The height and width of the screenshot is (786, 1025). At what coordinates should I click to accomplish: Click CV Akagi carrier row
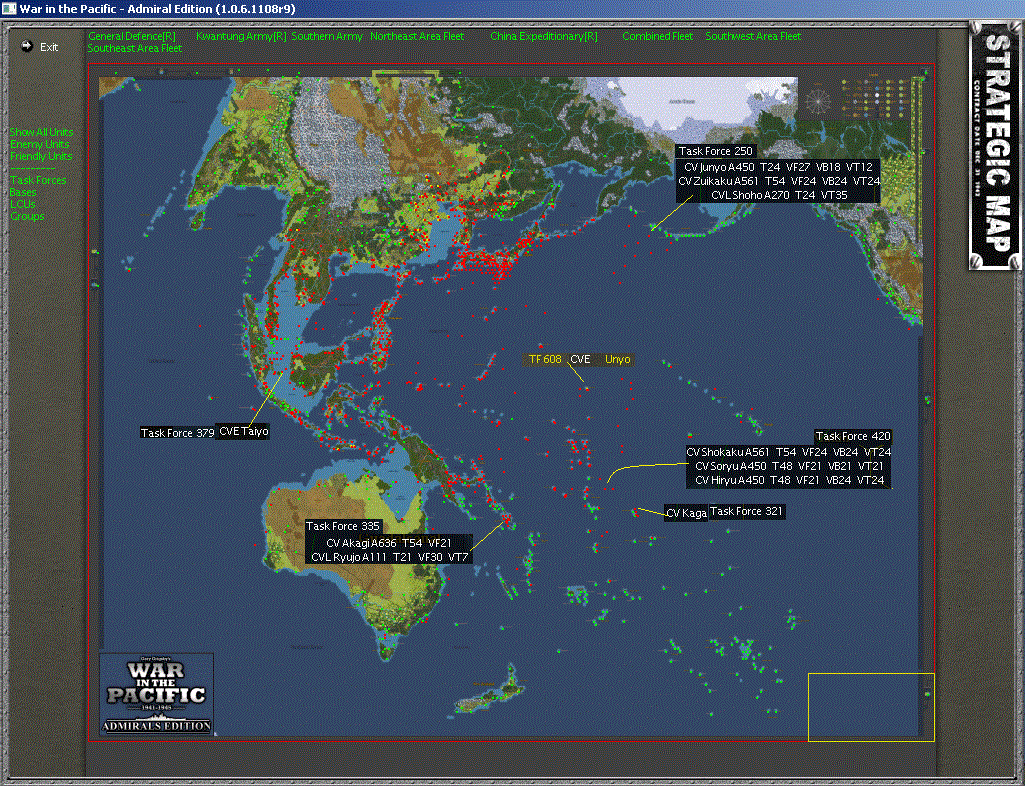[389, 543]
